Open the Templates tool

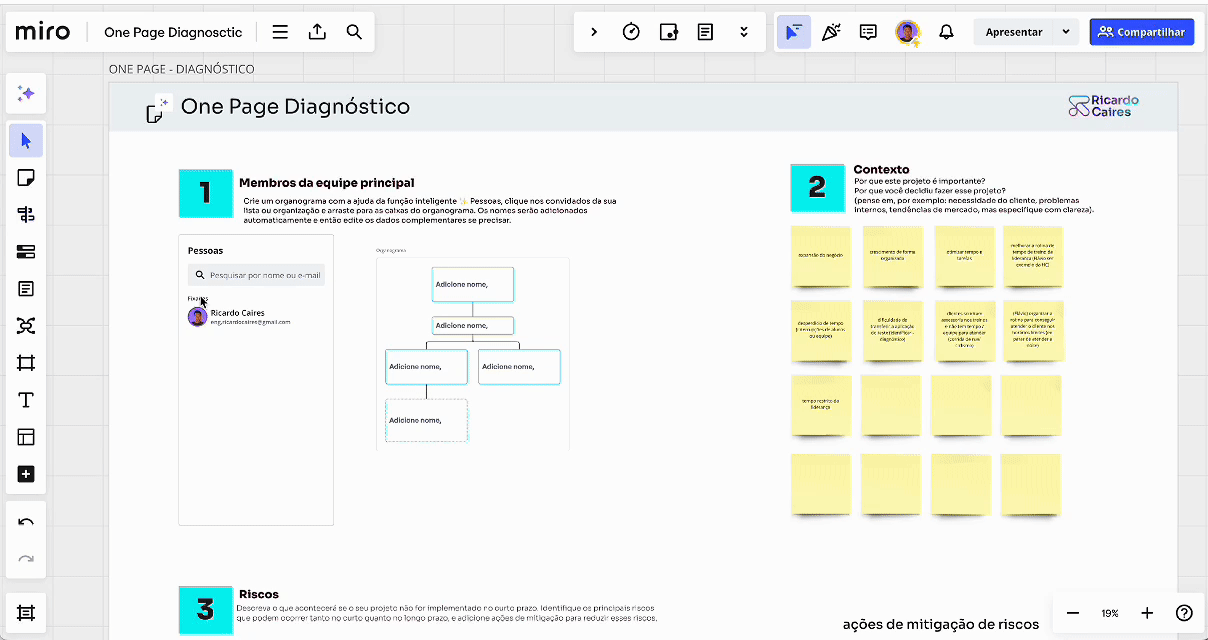pyautogui.click(x=26, y=437)
